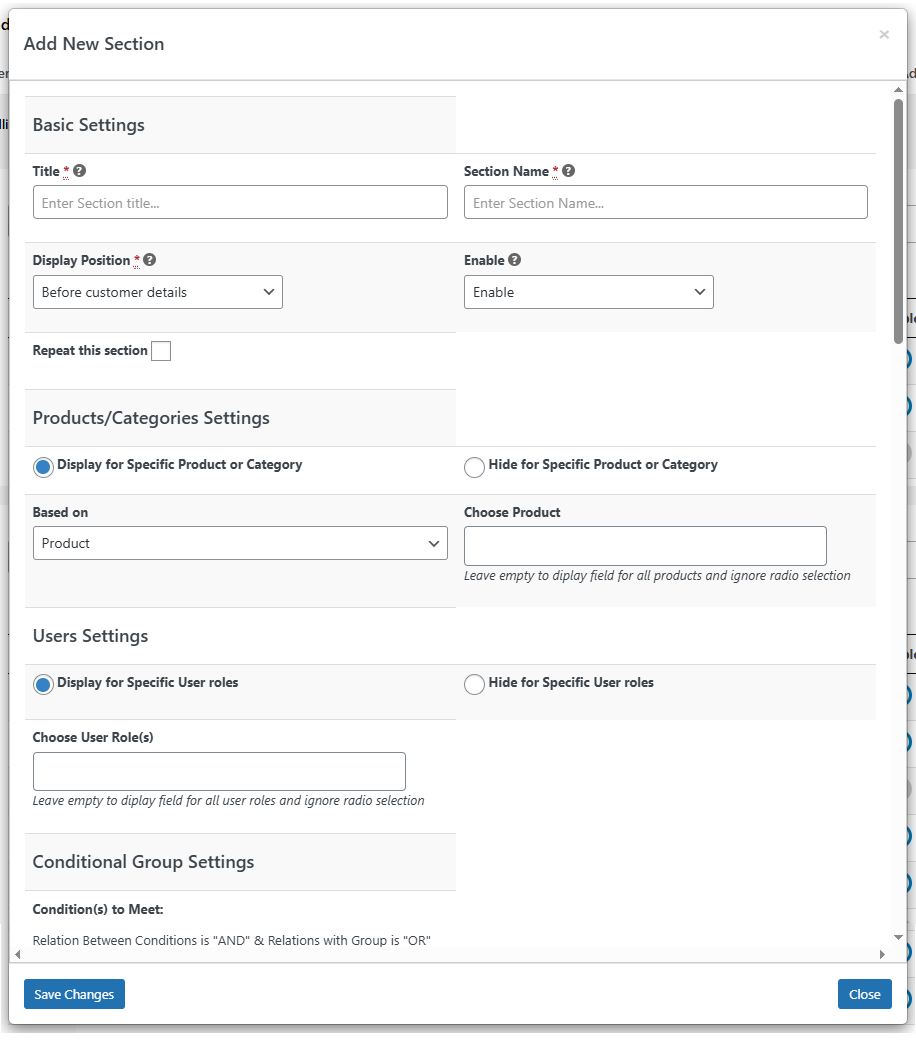Click help icon beside Enable label
The image size is (916, 1042).
point(514,260)
